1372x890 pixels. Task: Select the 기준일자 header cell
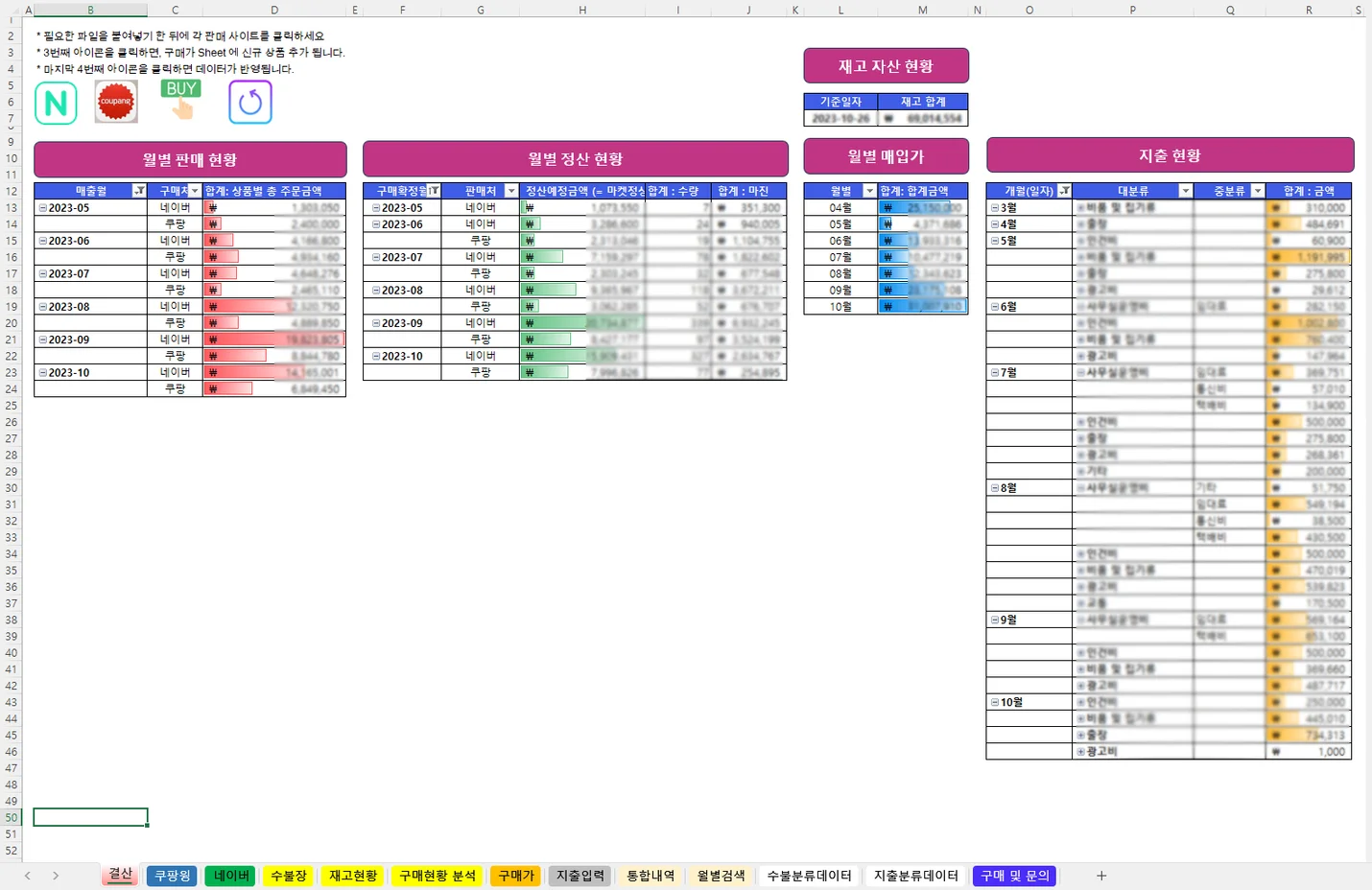[840, 102]
